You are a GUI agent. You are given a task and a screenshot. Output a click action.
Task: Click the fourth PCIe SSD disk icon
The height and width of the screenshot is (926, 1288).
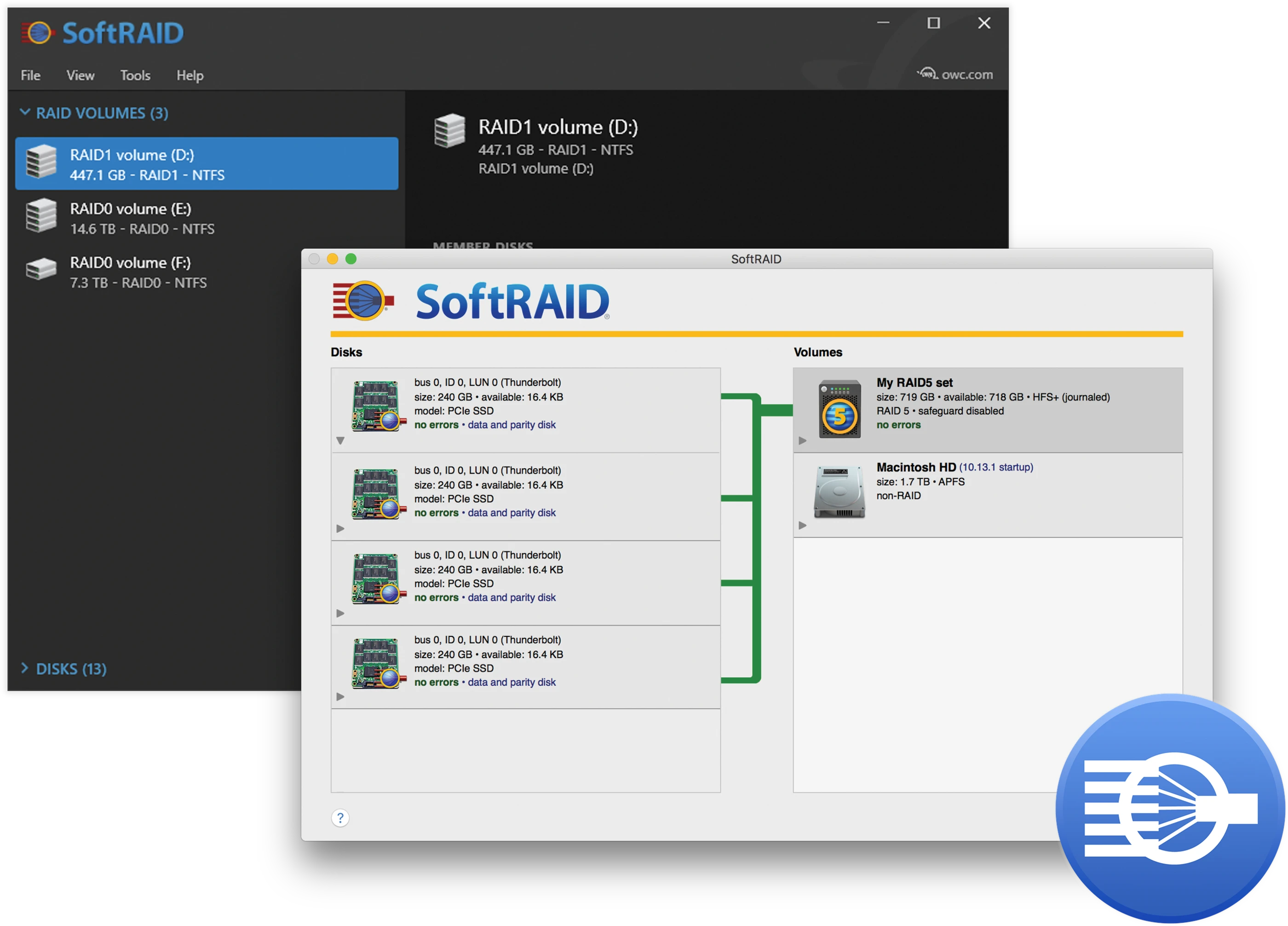pyautogui.click(x=379, y=663)
